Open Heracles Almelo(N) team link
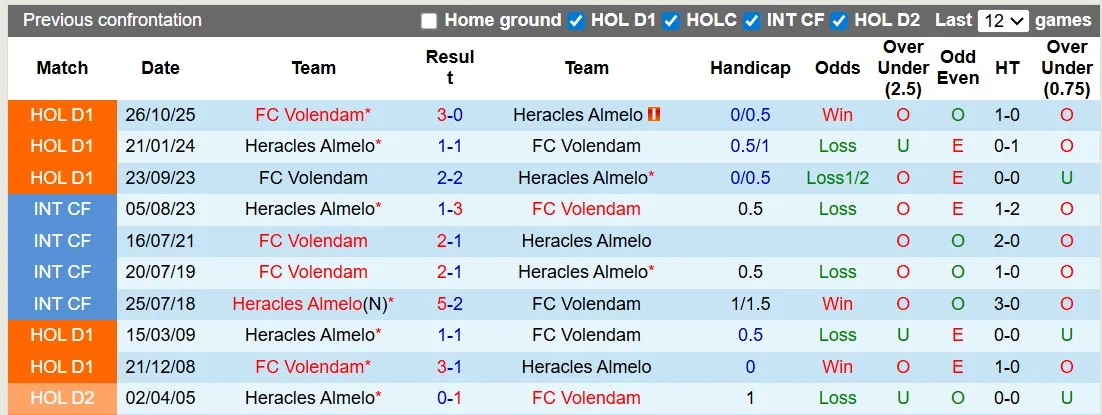 pos(309,303)
